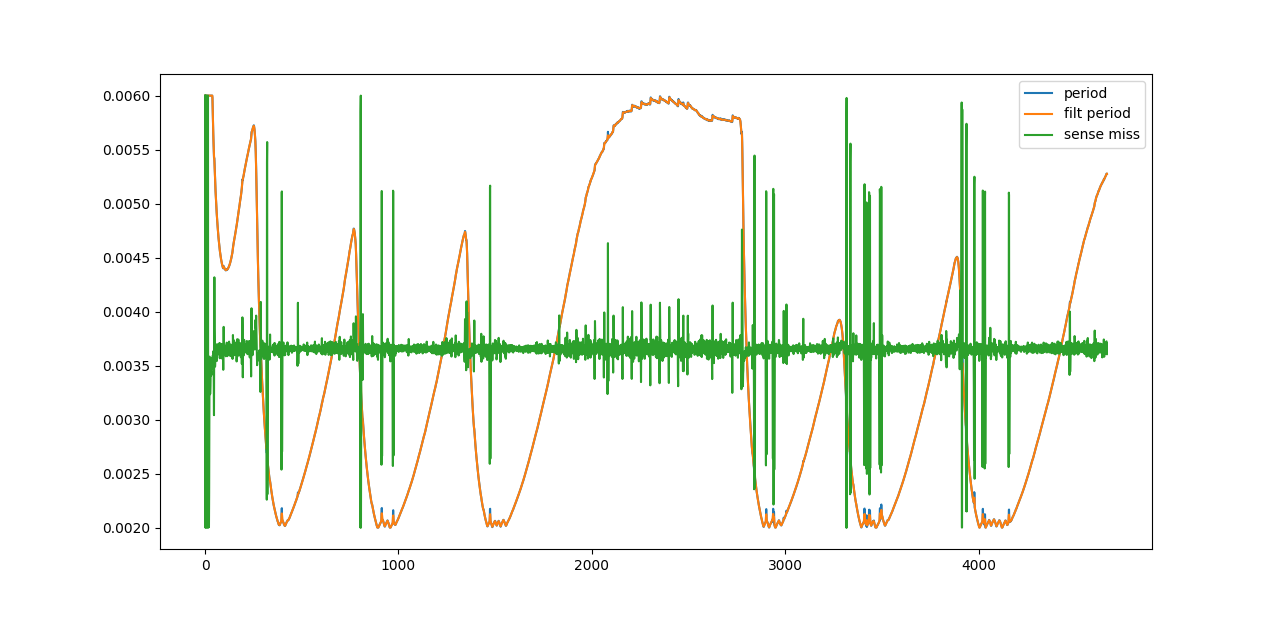
Task: Click the 2000 x-axis tick label
Action: (592, 565)
